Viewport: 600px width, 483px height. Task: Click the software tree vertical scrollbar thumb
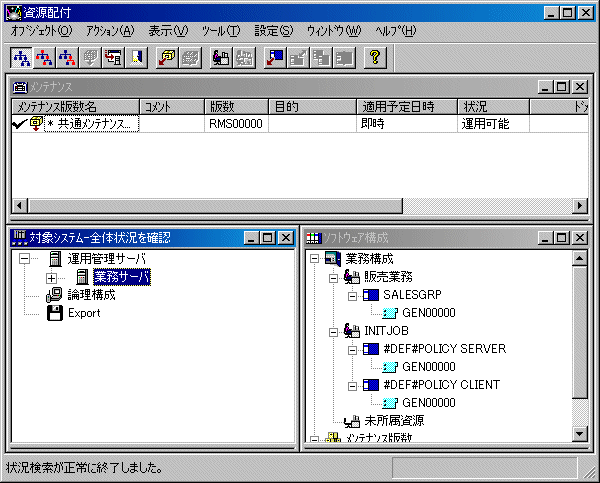[579, 332]
